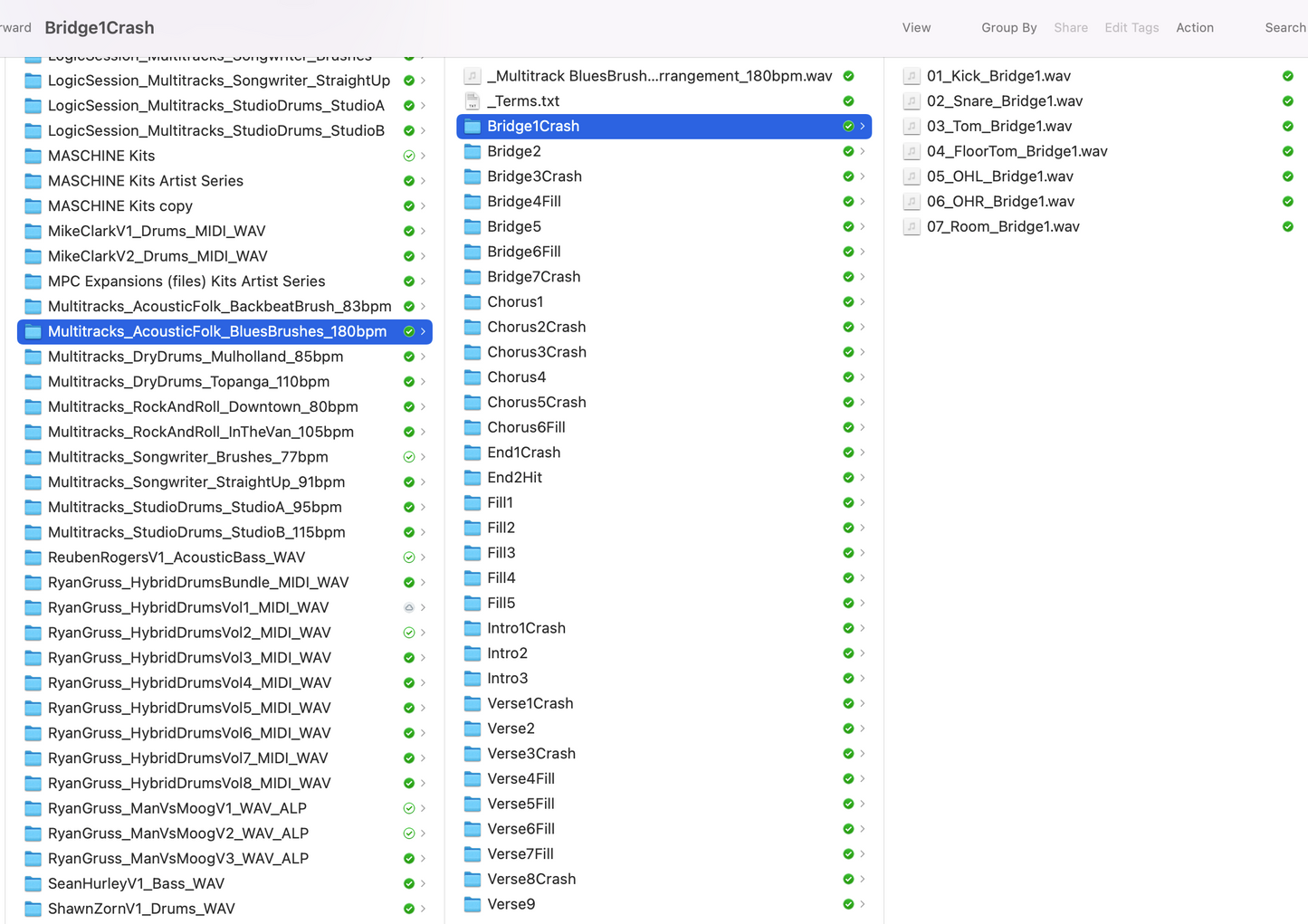1308x924 pixels.
Task: Expand Multitracks_DryDrums_Topanga_110bpm with its chevron
Action: (423, 382)
